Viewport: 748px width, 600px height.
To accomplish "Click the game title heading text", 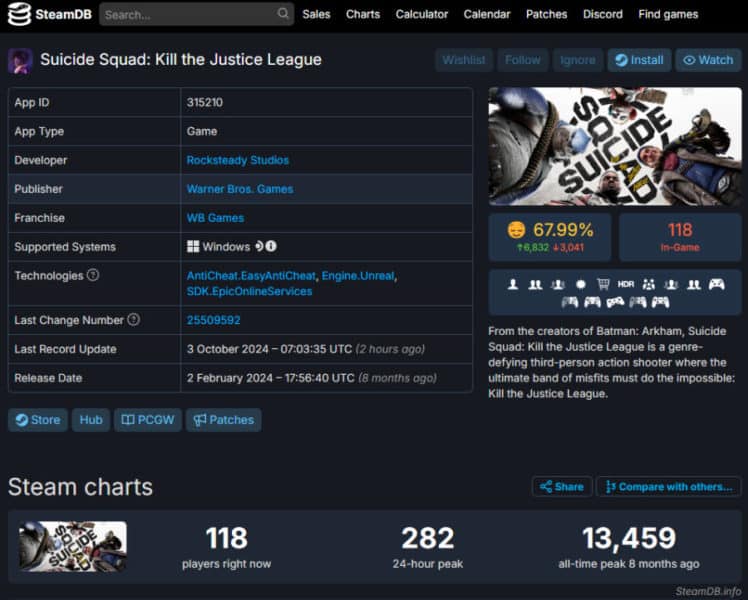I will pos(181,60).
